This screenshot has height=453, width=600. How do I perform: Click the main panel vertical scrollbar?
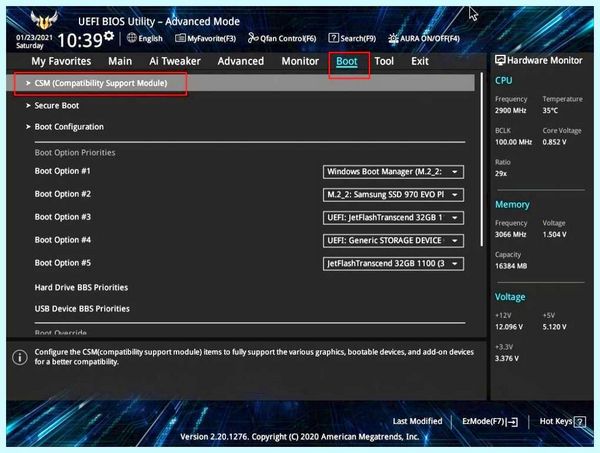coord(481,160)
